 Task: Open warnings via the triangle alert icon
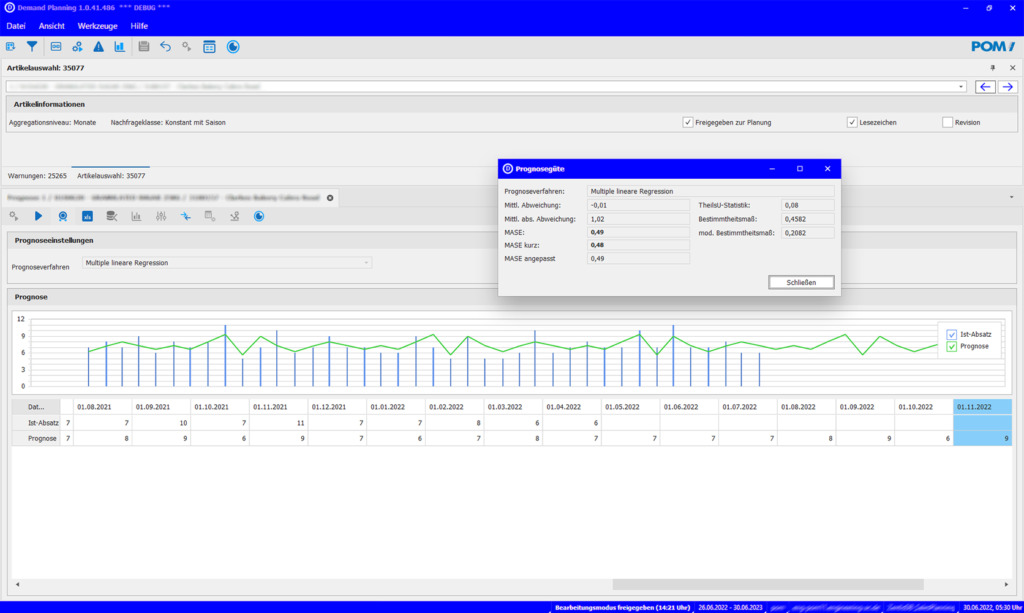(98, 46)
